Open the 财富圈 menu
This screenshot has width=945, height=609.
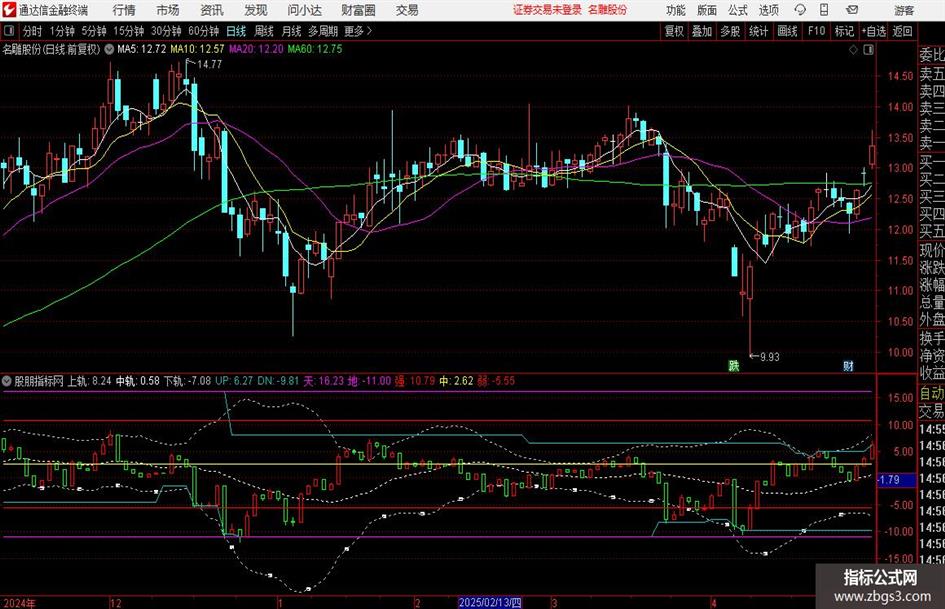[x=358, y=10]
